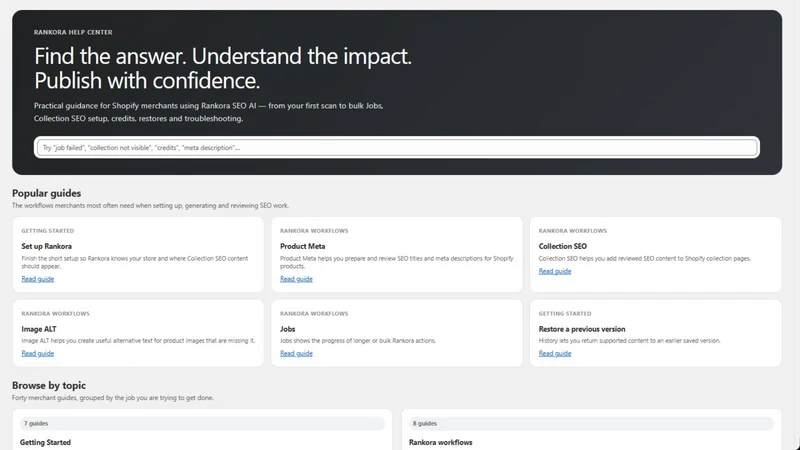Click the Browse by topic heading
The image size is (800, 450).
[x=49, y=385]
